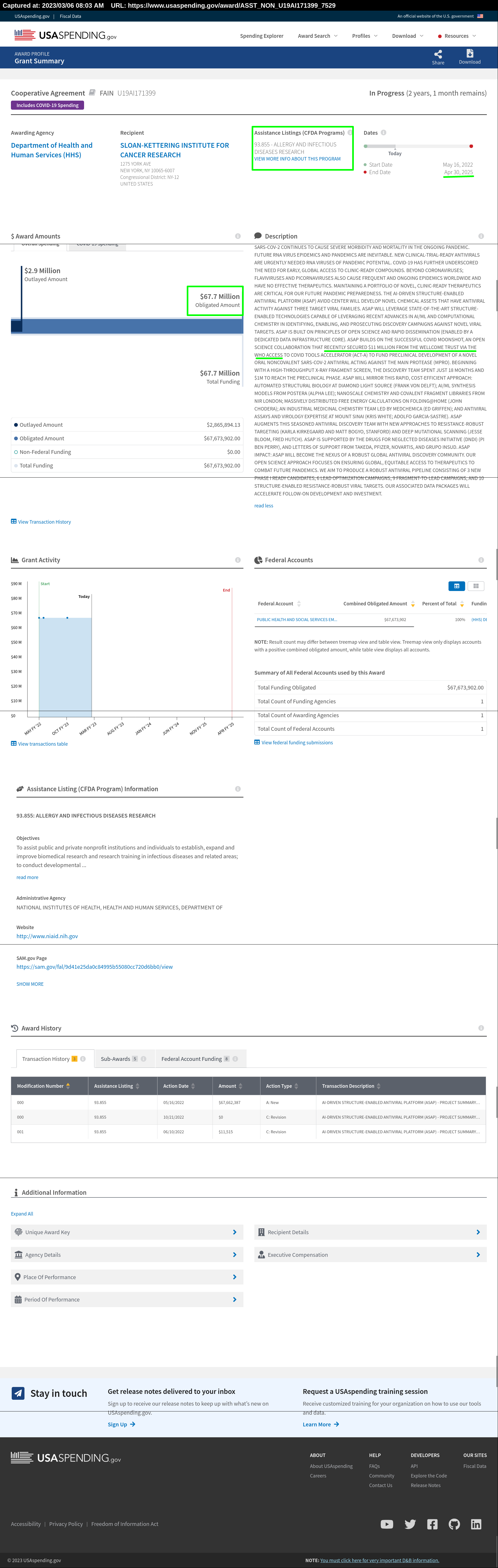Click the glossary book icon near Cooperative Agreement
This screenshot has height=1568, width=498.
click(92, 93)
